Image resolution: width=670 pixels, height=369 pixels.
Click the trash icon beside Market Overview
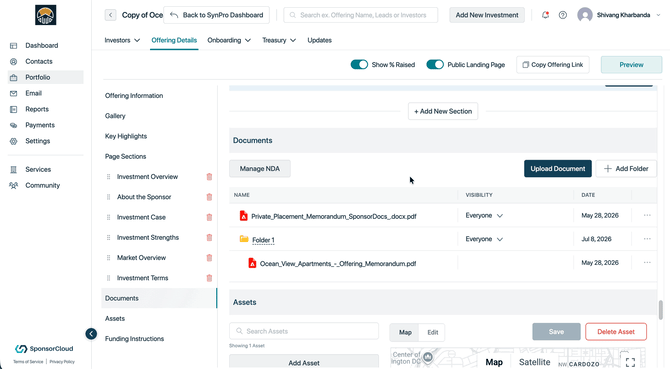[x=209, y=258]
